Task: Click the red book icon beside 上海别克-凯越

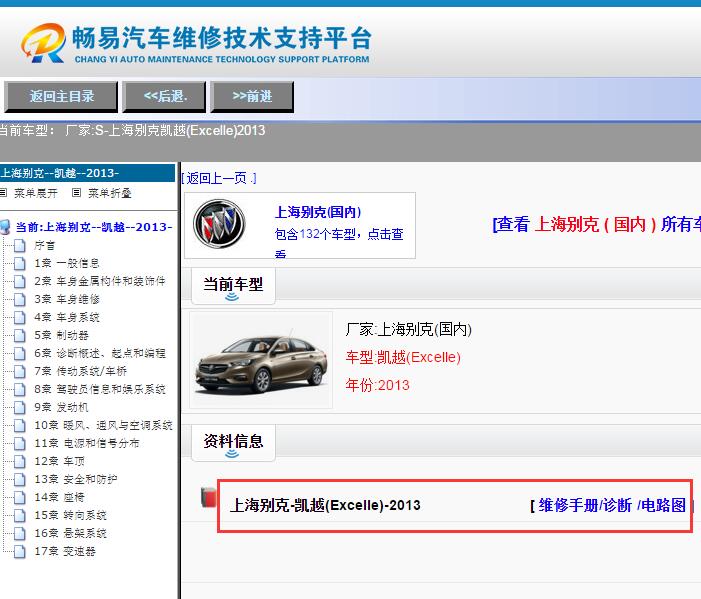Action: 208,497
